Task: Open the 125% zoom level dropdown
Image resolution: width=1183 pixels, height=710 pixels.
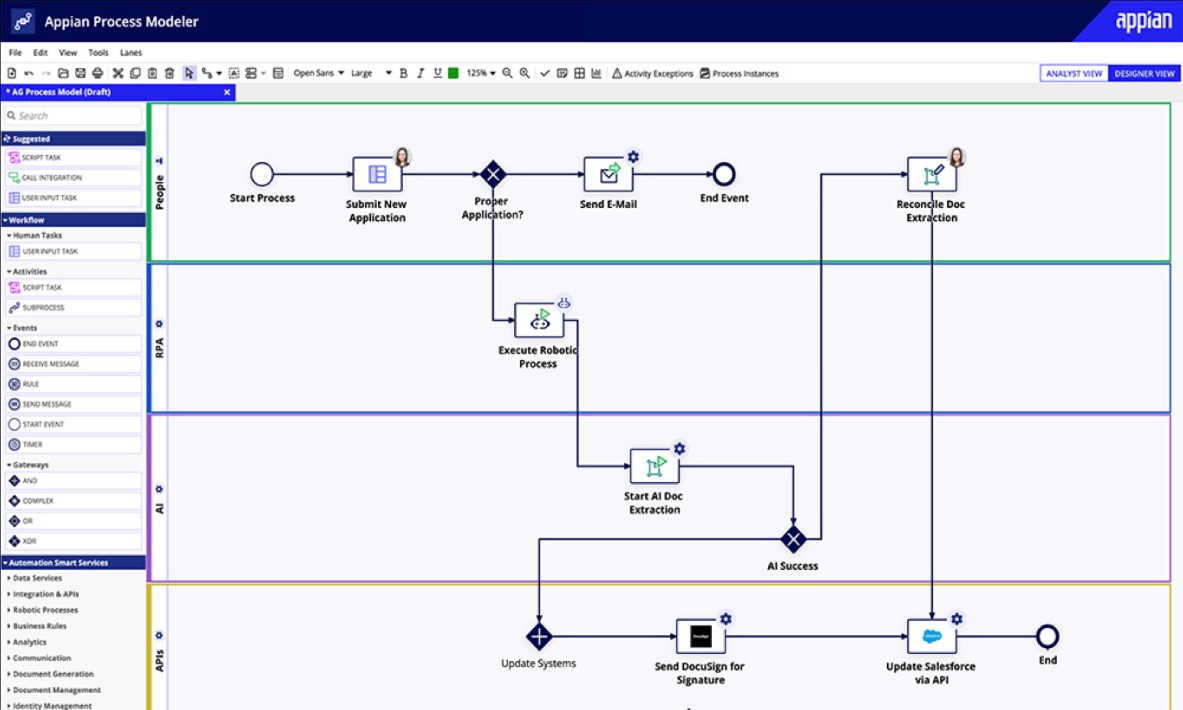Action: (x=481, y=73)
